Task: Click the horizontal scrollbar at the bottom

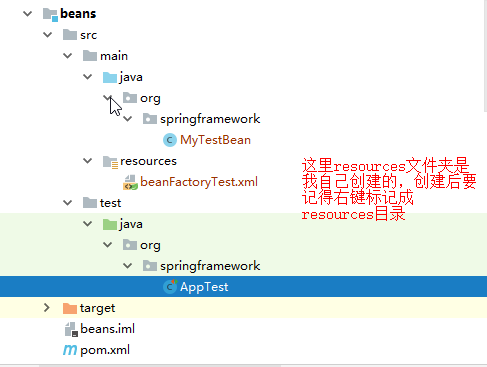Action: [x=160, y=365]
